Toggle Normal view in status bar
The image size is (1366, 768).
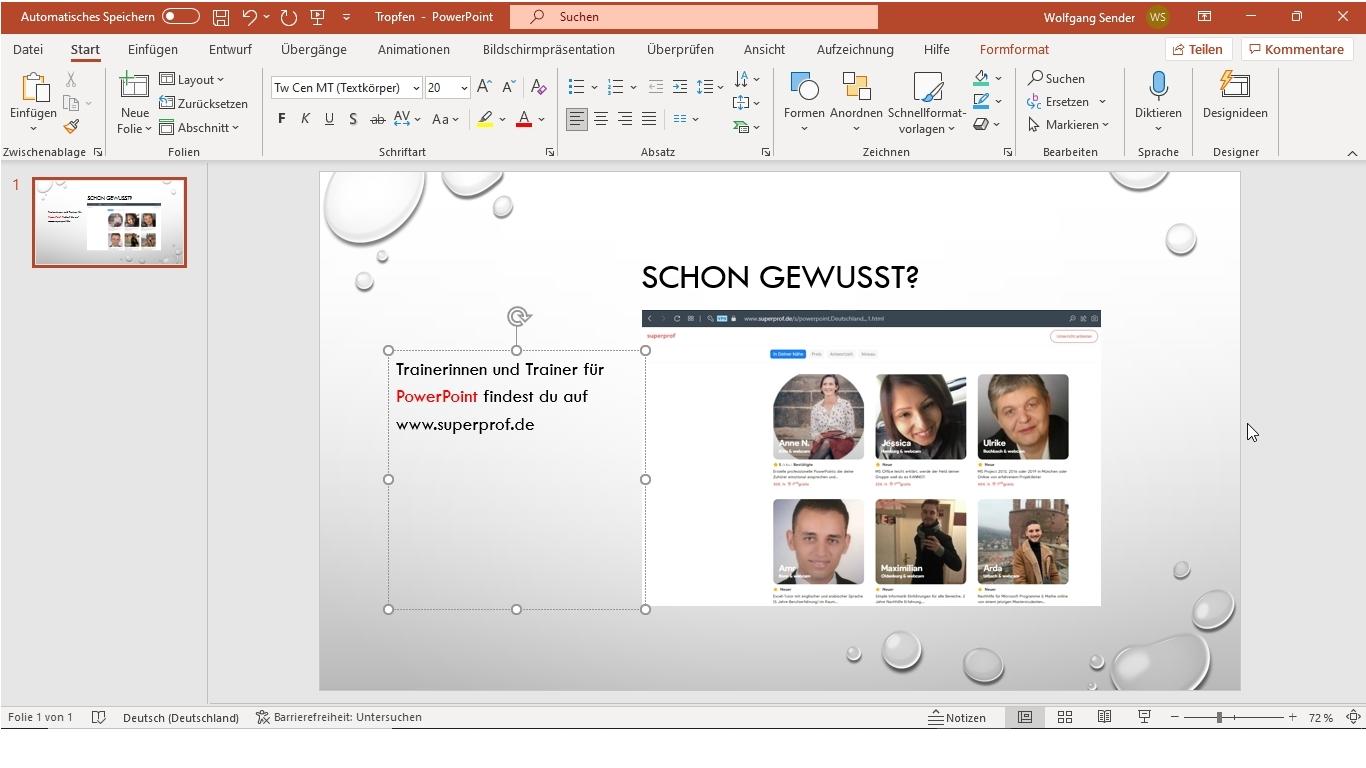pos(1025,717)
